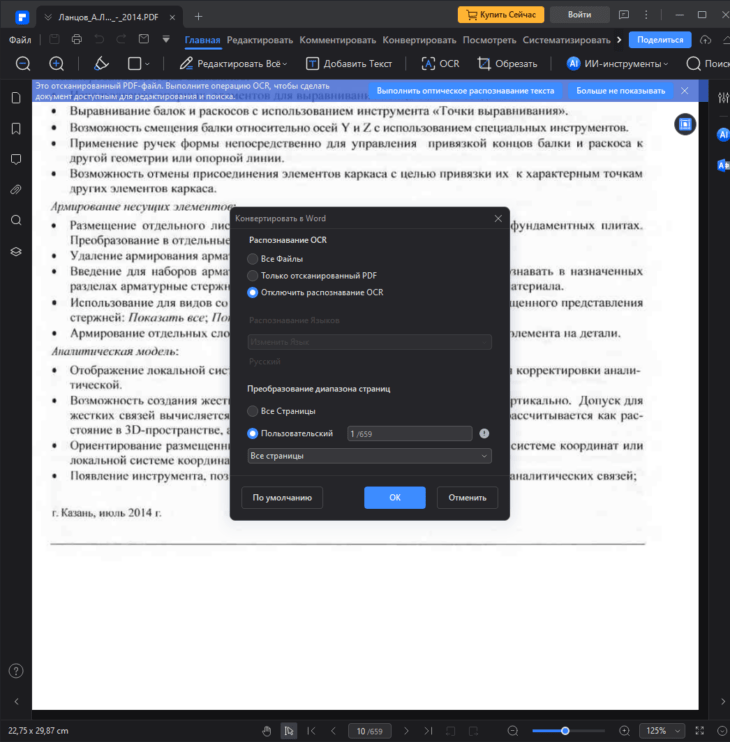This screenshot has width=730, height=742.
Task: Click the zoom out magnifier in toolbar
Action: [x=23, y=63]
